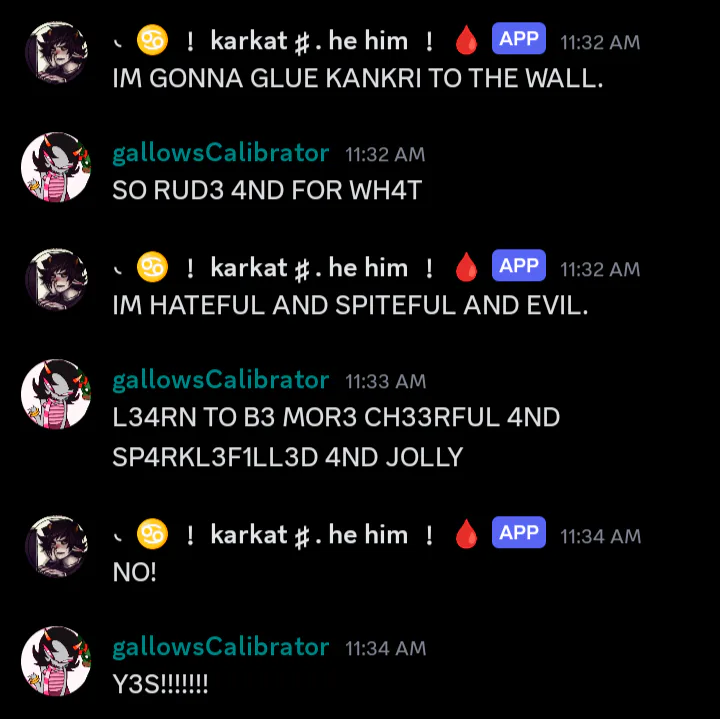Click the APP badge on the NO! message
The height and width of the screenshot is (719, 720).
point(518,532)
